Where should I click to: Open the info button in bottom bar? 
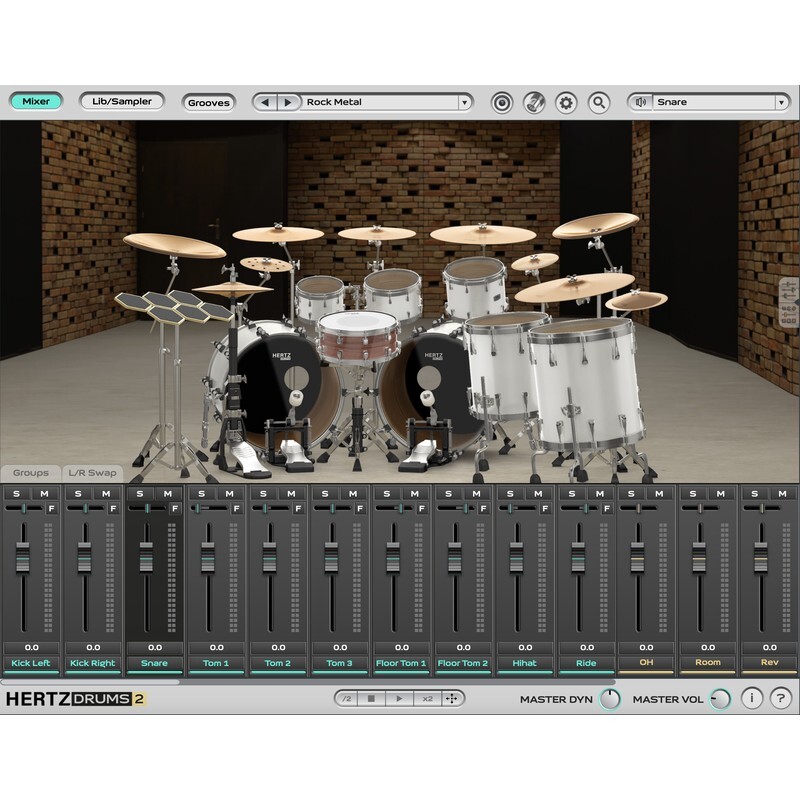click(x=751, y=699)
